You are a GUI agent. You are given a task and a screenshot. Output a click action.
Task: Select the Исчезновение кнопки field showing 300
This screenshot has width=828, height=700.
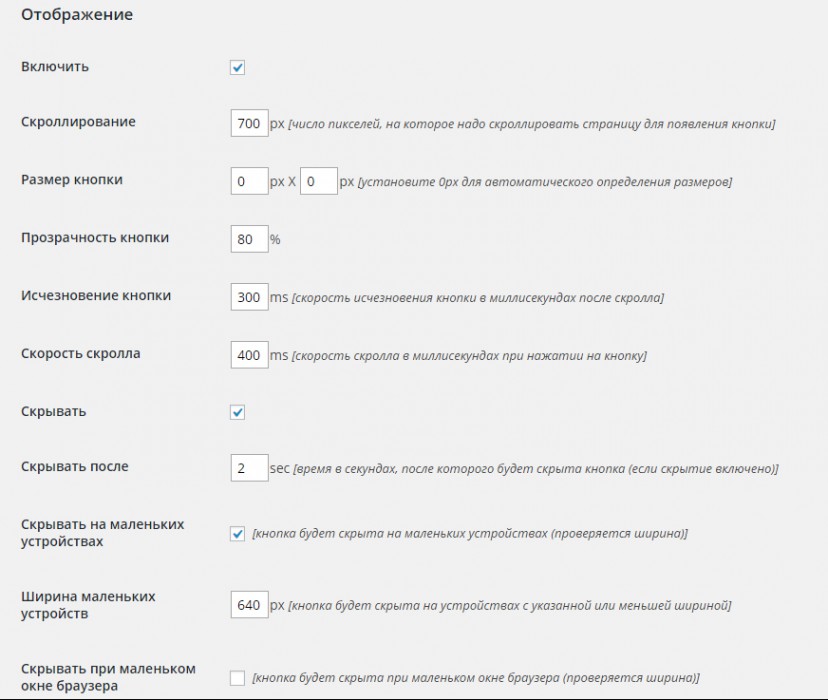249,297
